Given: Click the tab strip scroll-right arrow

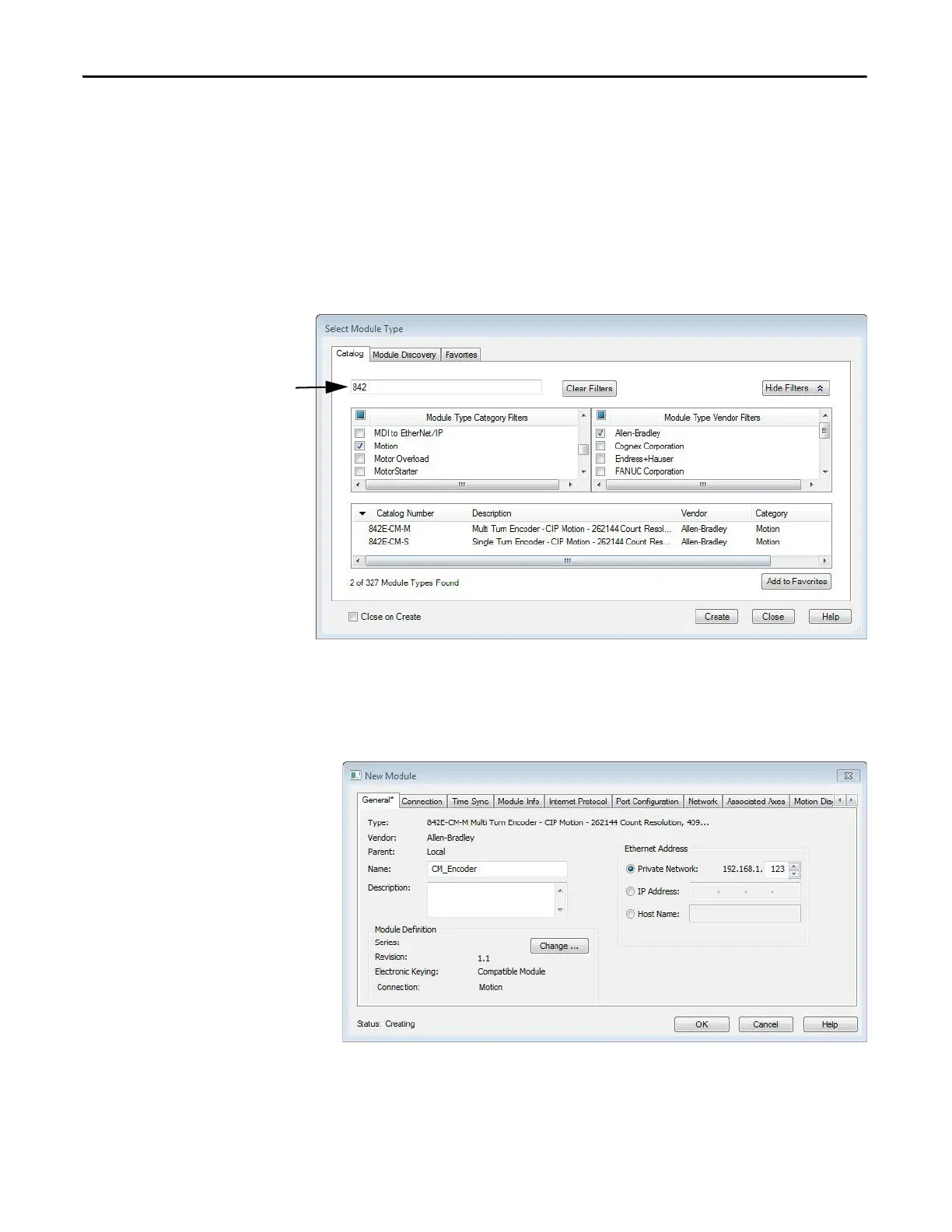Looking at the screenshot, I should coord(852,800).
